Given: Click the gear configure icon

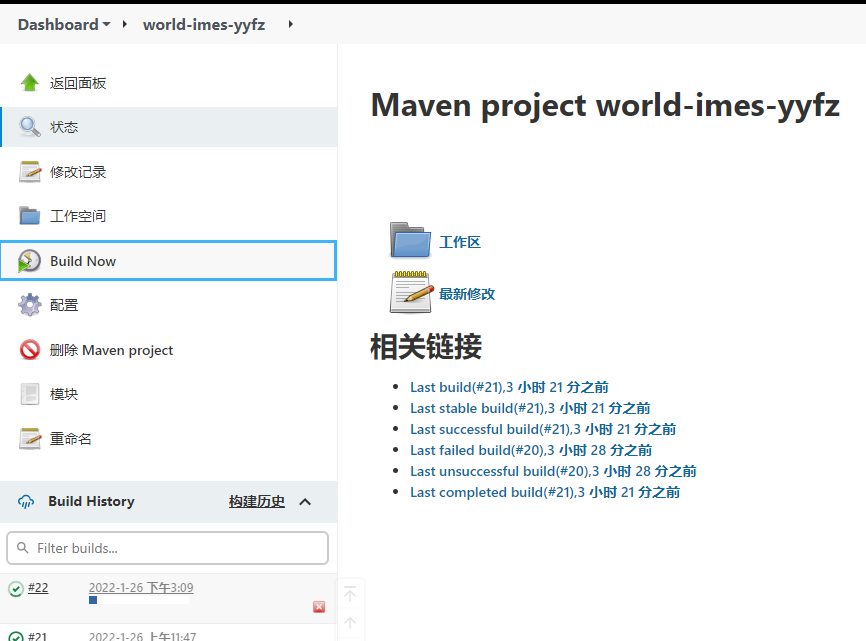Looking at the screenshot, I should click(30, 305).
